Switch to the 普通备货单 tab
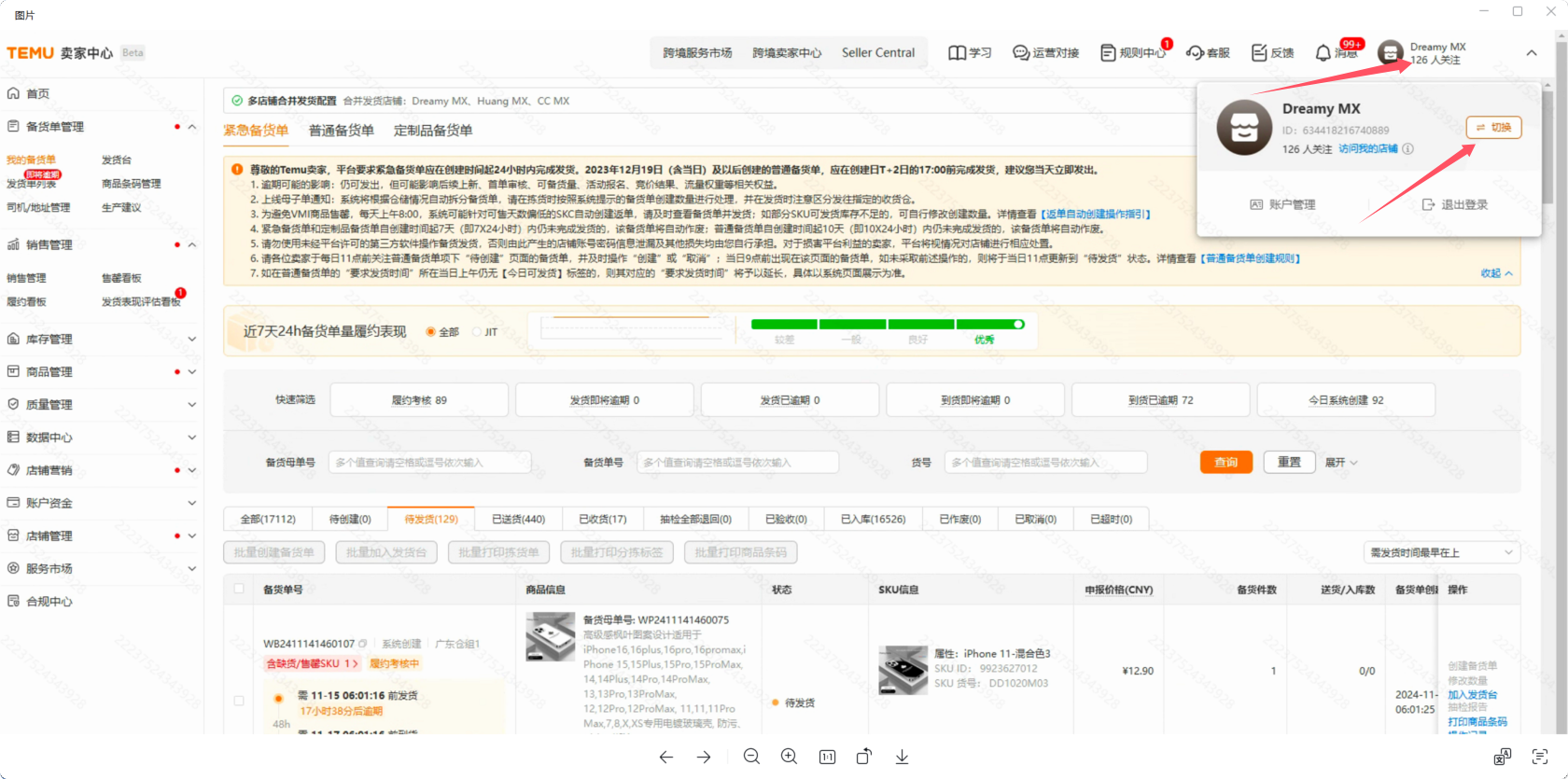1568x779 pixels. (x=341, y=131)
